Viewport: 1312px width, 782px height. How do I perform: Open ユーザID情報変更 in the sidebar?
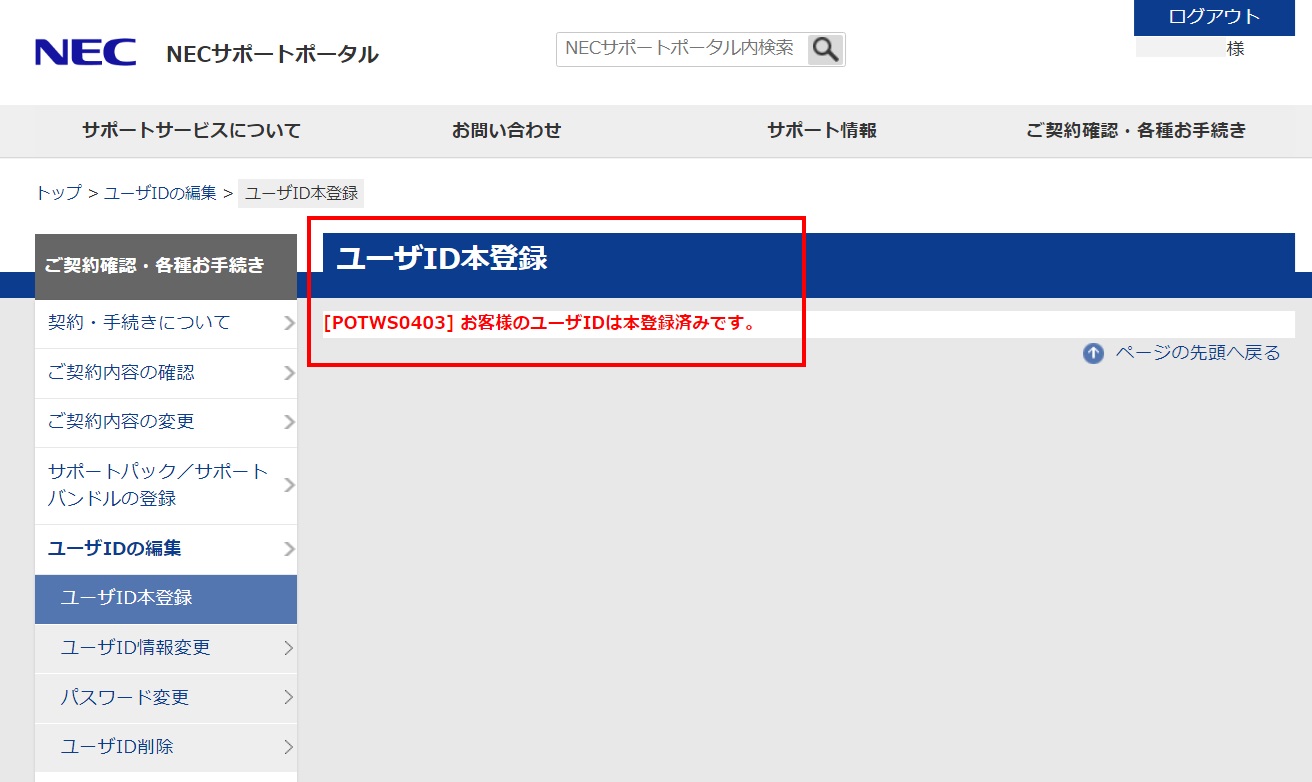tap(165, 648)
